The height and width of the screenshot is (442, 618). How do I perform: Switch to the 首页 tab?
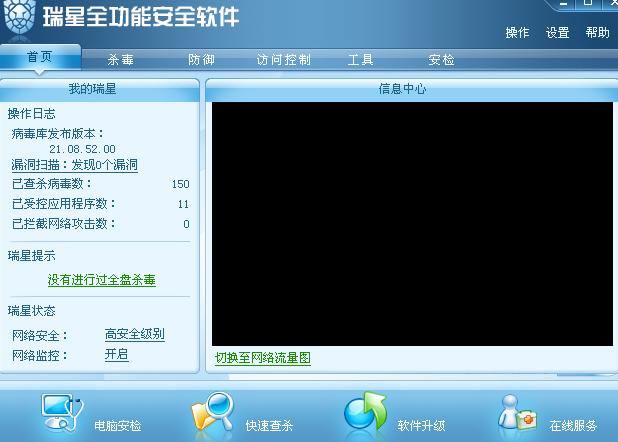coord(40,58)
